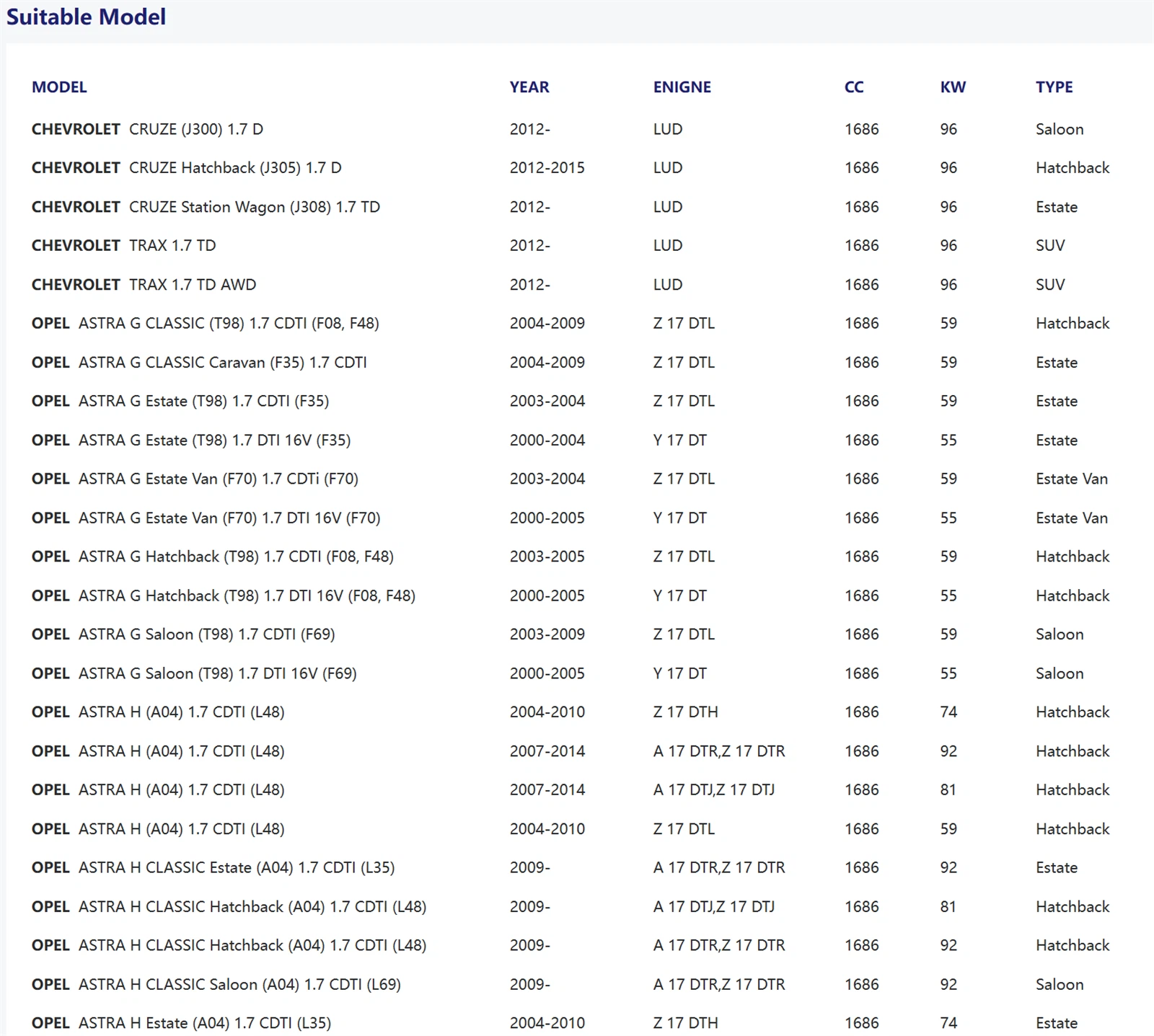This screenshot has width=1154, height=1036.
Task: Click ASTRA G Hatchback 1.7 CDTI (F08, F48)
Action: [x=236, y=557]
